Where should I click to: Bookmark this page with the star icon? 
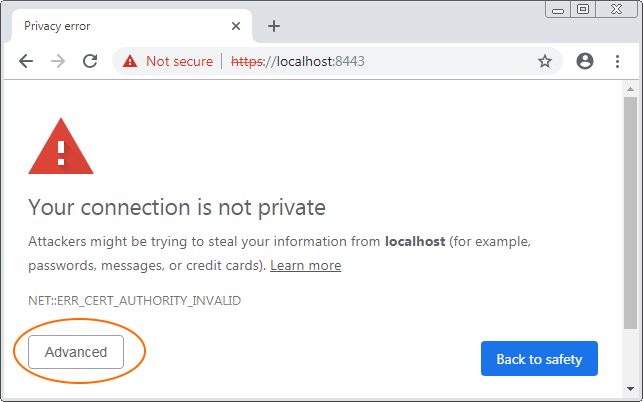pos(545,62)
